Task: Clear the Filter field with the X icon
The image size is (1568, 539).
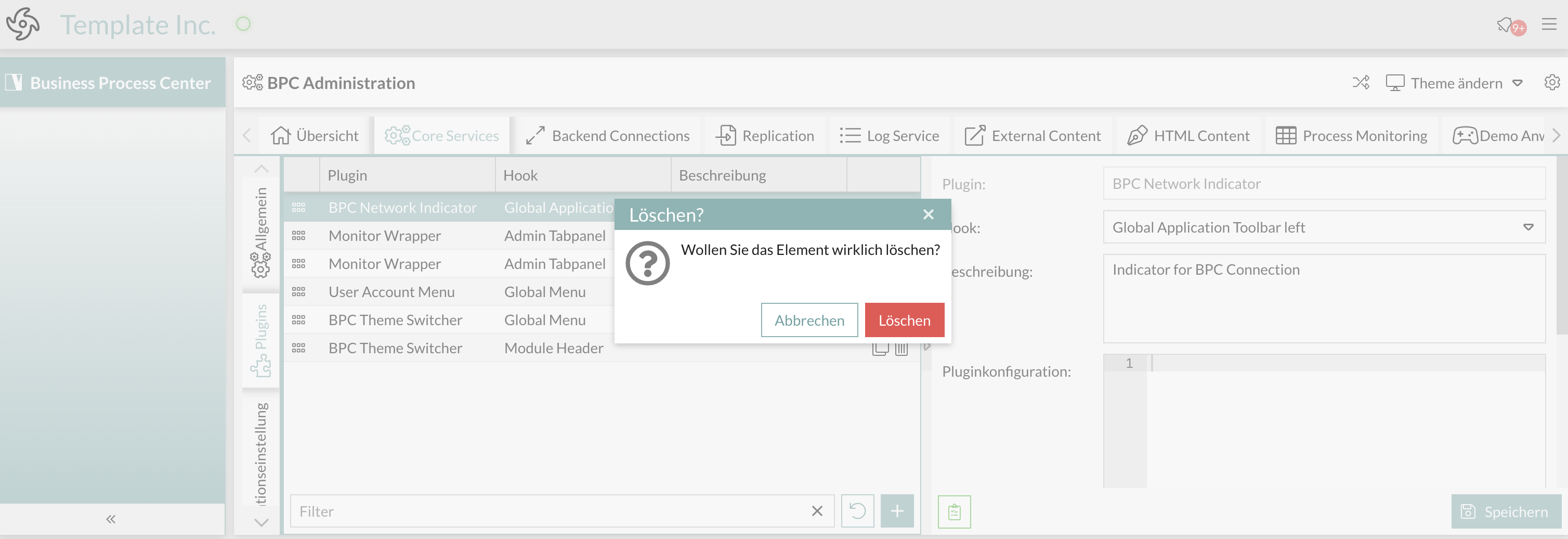Action: pyautogui.click(x=817, y=511)
